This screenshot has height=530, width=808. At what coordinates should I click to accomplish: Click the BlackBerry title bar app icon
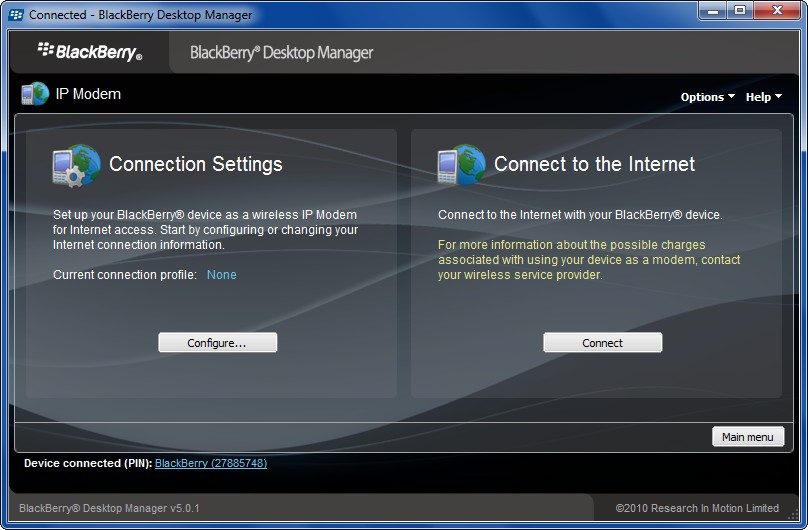click(16, 14)
